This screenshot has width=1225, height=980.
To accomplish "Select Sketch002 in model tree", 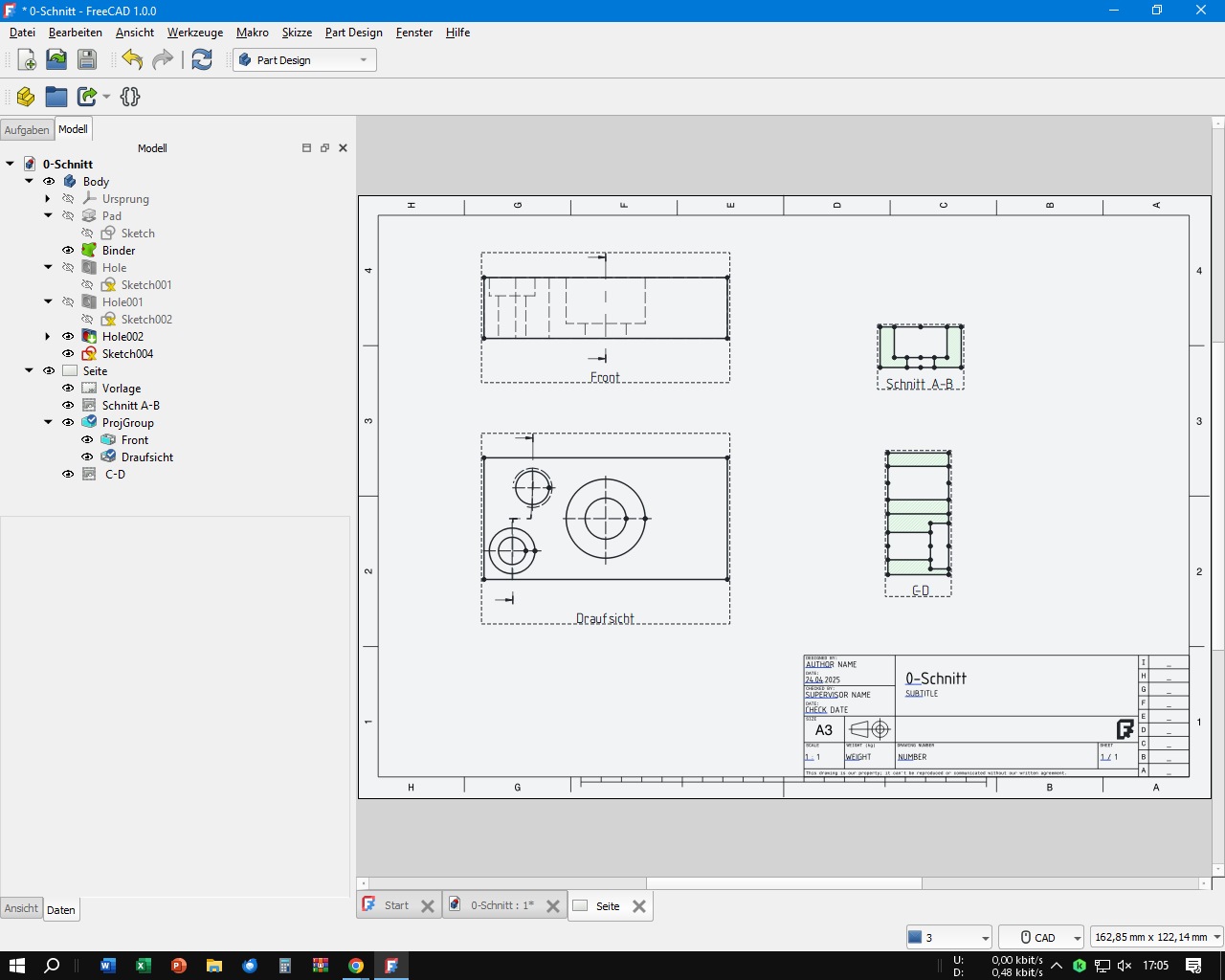I will [146, 319].
